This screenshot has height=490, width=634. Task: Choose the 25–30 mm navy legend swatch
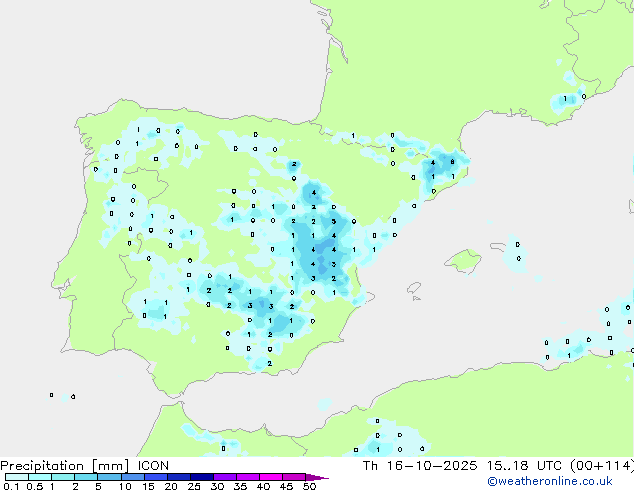tap(201, 477)
